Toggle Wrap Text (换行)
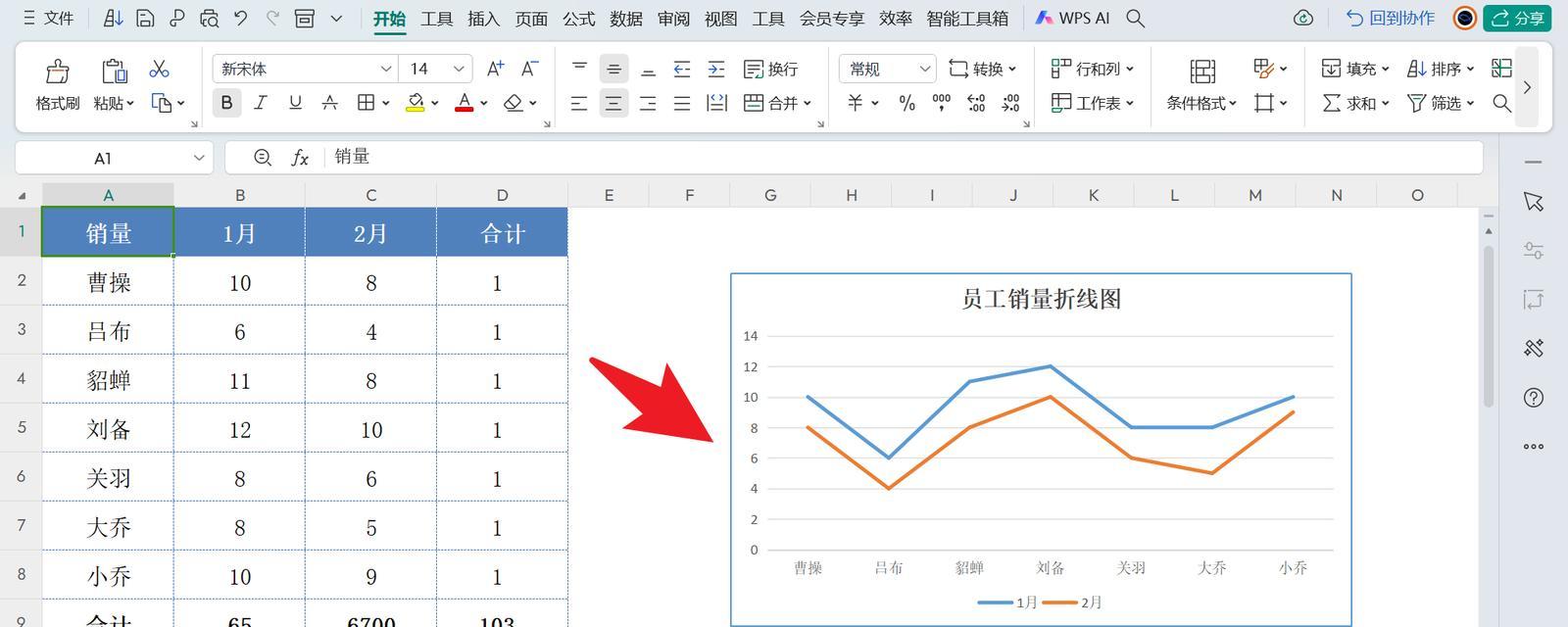 coord(770,69)
